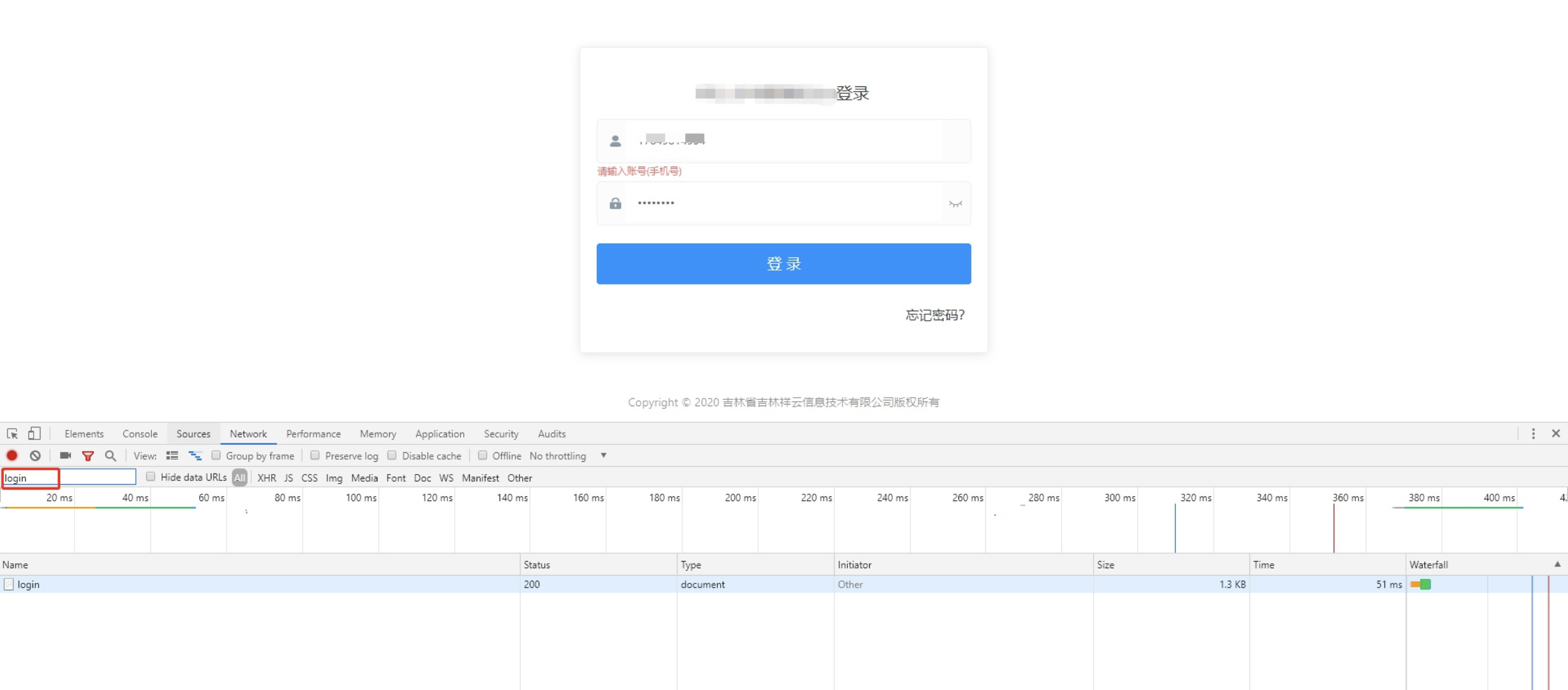1568x690 pixels.
Task: Check the Disable cache option
Action: coord(392,456)
